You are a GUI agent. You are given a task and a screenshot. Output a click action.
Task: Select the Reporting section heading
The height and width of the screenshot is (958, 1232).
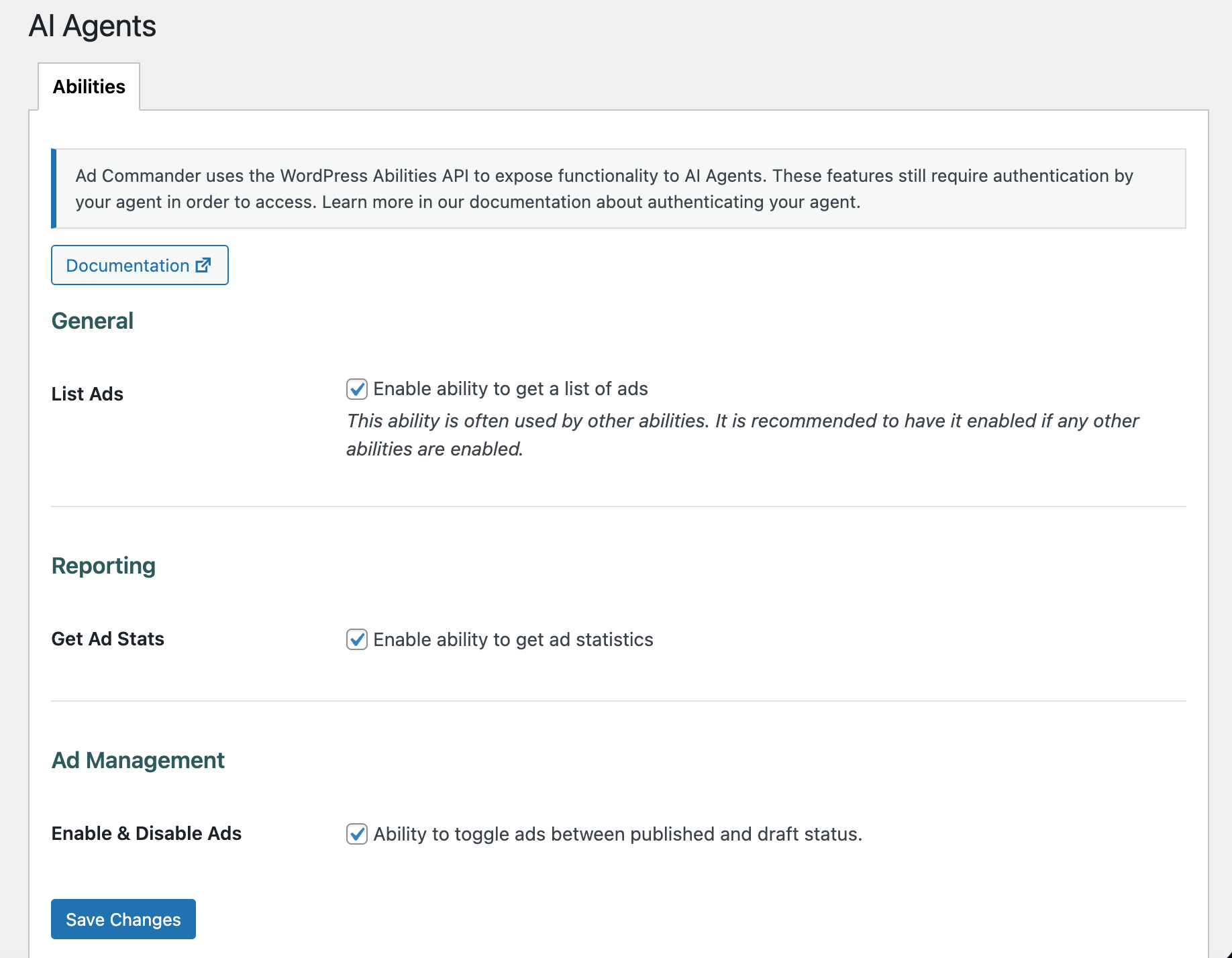click(103, 566)
